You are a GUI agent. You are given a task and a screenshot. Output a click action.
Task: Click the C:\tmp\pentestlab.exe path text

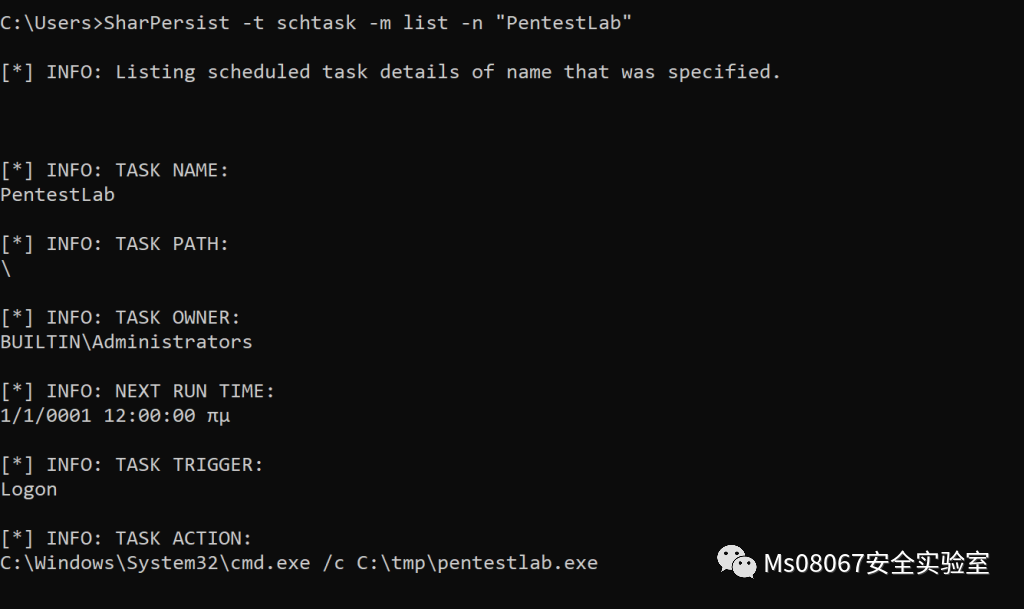tap(477, 563)
